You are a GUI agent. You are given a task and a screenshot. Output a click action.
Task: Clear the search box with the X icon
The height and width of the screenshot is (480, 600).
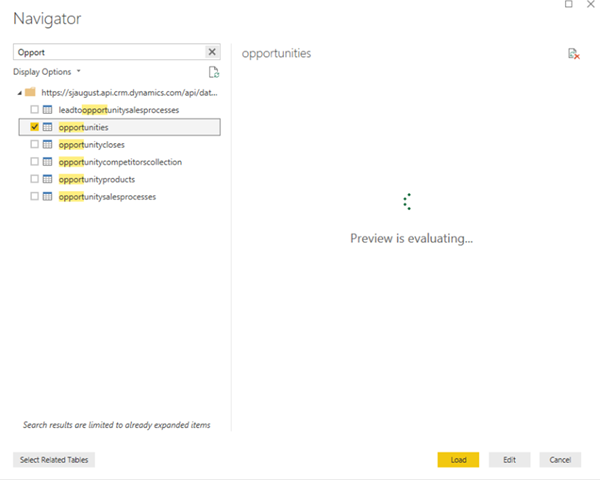(212, 52)
